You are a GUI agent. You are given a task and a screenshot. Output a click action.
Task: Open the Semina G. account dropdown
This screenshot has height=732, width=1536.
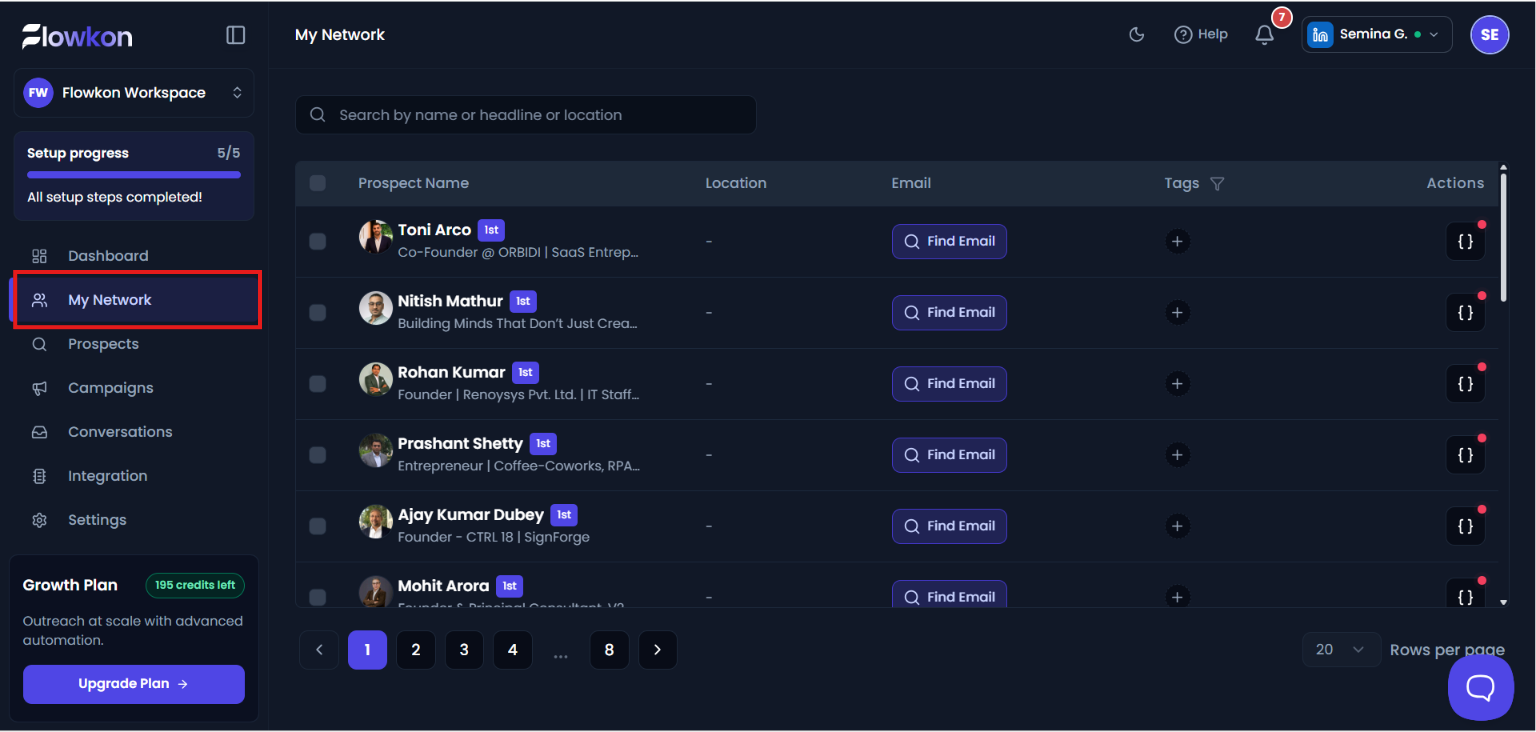pyautogui.click(x=1376, y=35)
